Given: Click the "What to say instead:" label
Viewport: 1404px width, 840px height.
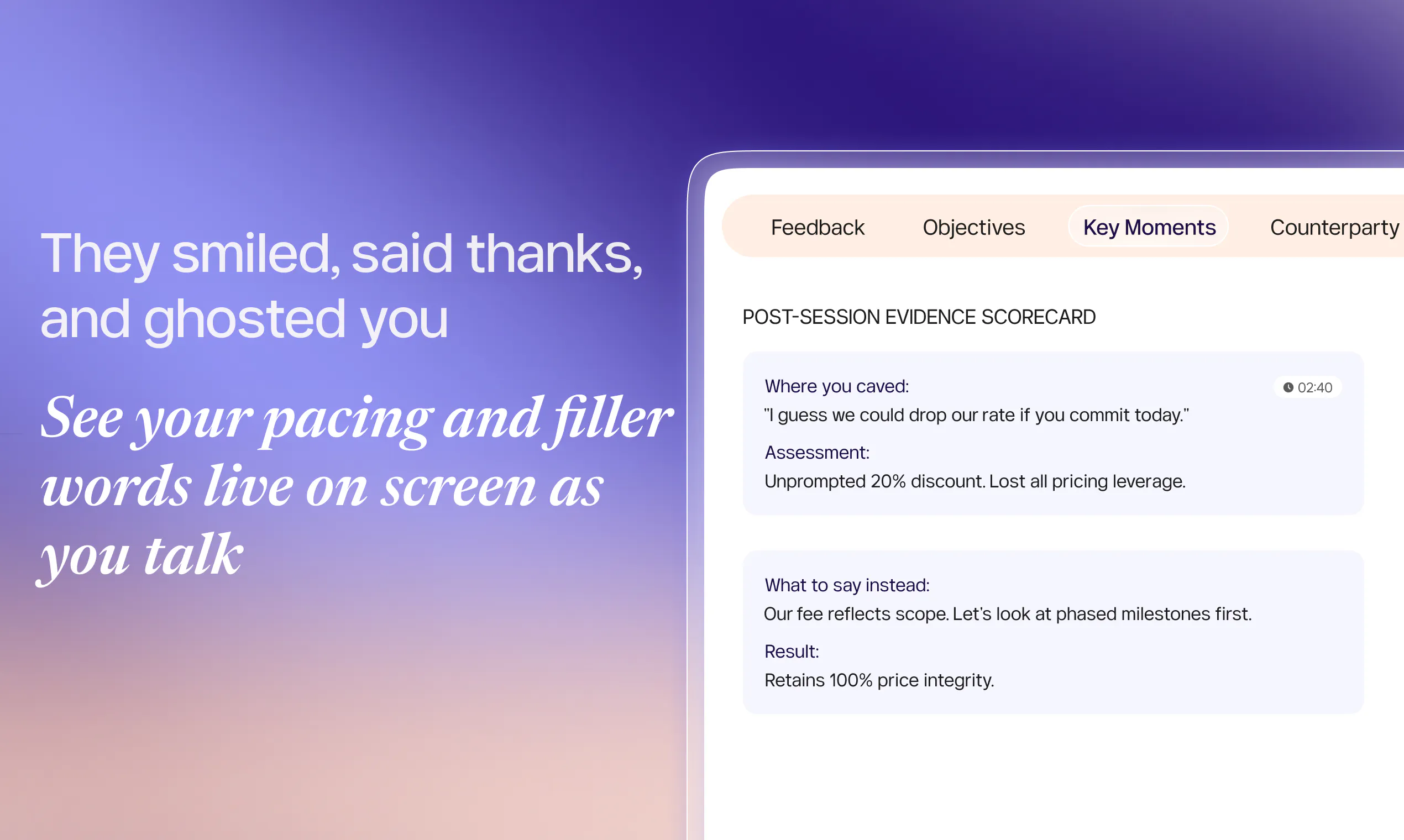Looking at the screenshot, I should tap(847, 585).
